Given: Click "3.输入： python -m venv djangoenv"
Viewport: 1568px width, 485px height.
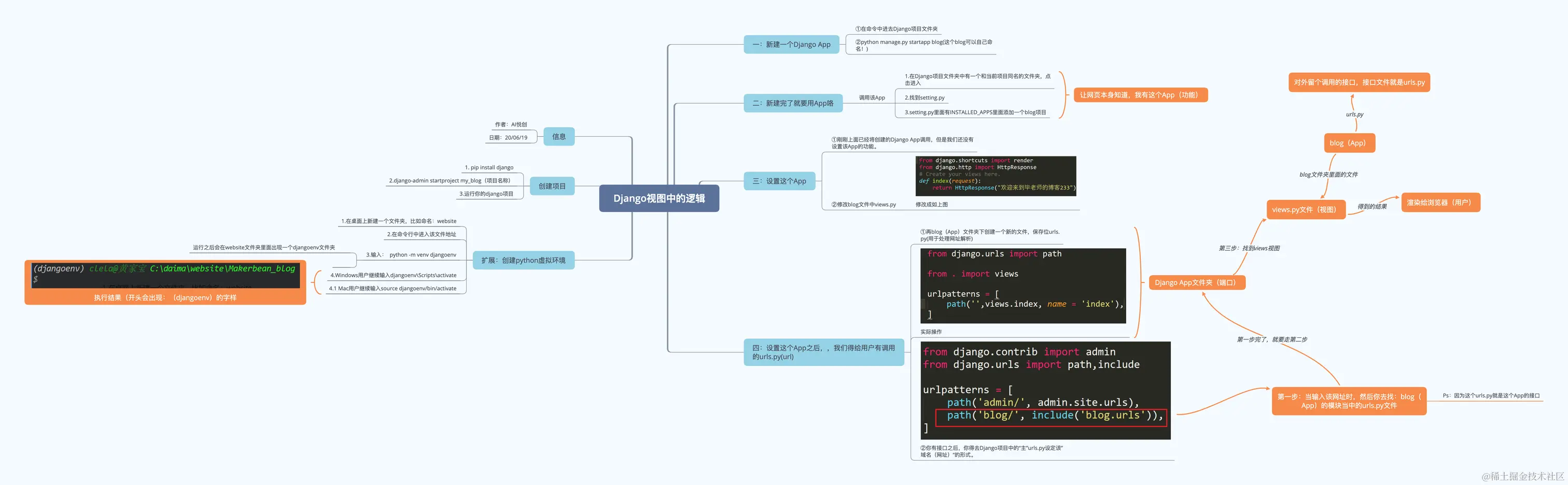Looking at the screenshot, I should (411, 255).
